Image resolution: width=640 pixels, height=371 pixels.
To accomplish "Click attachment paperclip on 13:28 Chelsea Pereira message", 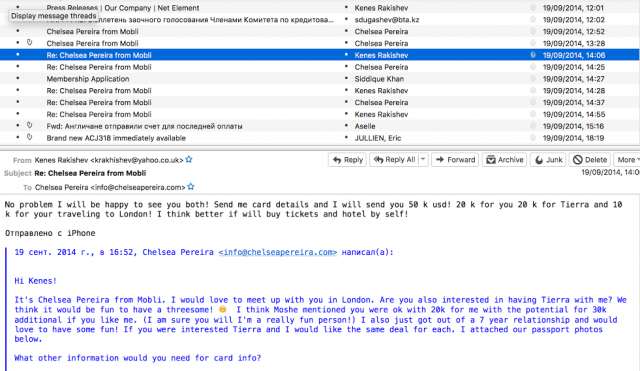I will 29,42.
